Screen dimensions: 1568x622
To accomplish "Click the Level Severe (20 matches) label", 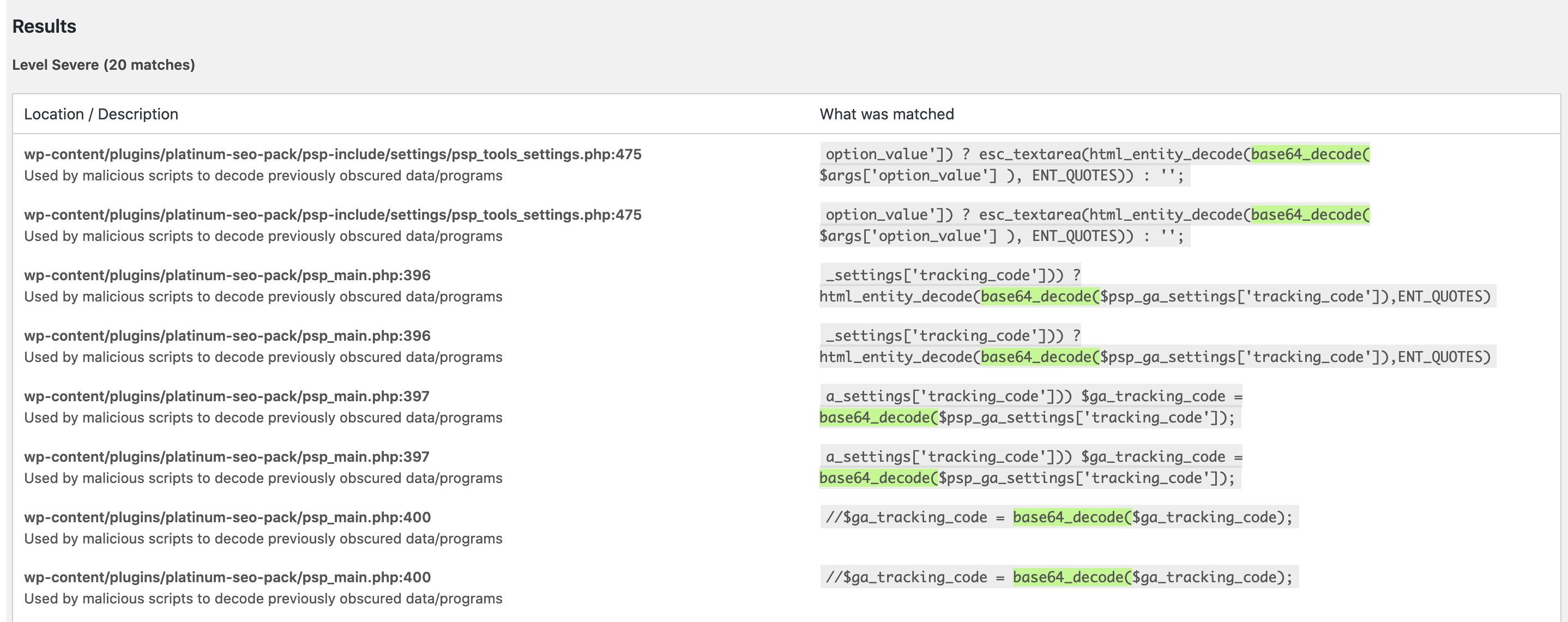I will [104, 64].
